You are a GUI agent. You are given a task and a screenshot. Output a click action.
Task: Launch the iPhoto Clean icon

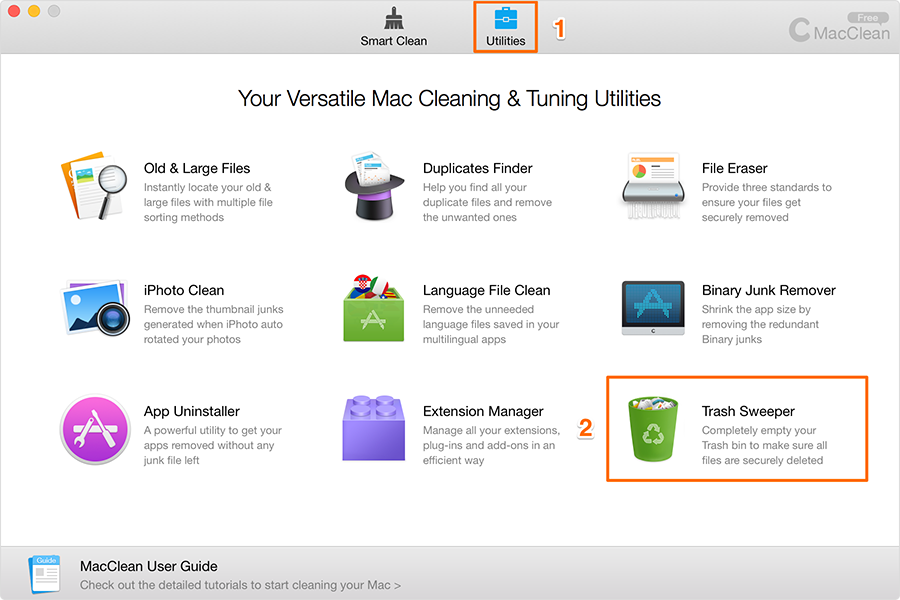95,308
